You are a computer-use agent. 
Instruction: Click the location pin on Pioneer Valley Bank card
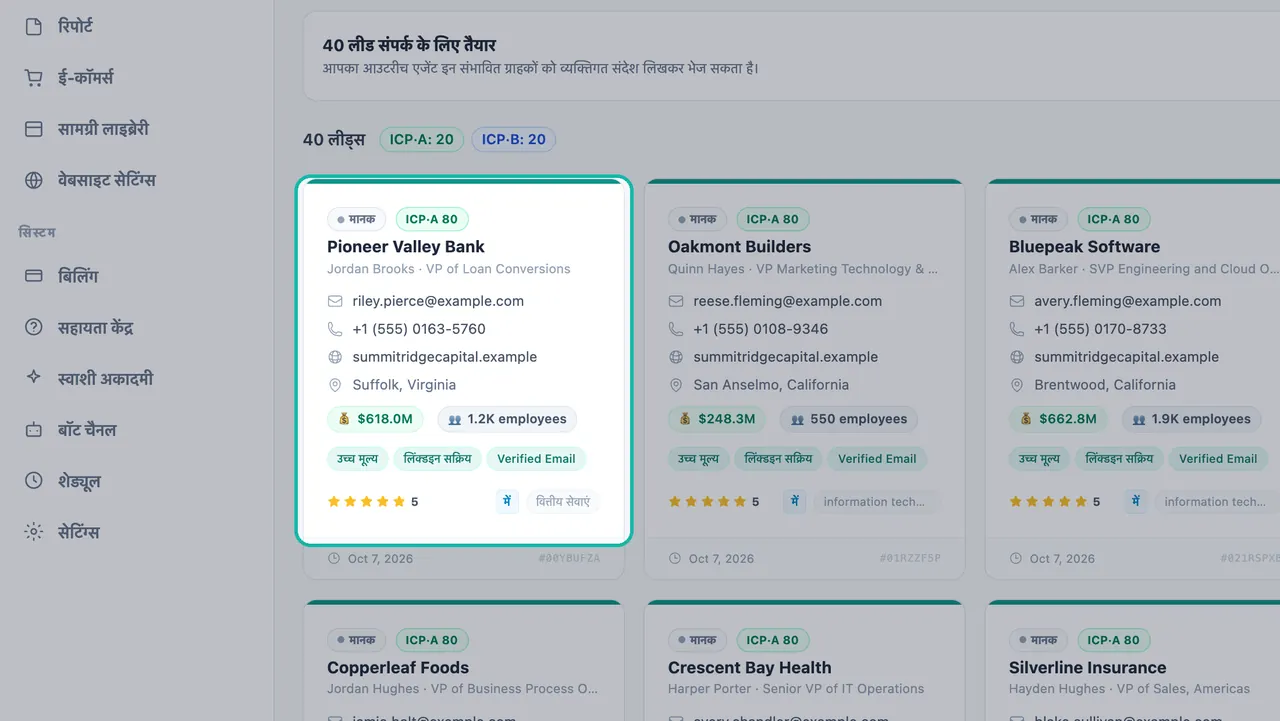335,385
